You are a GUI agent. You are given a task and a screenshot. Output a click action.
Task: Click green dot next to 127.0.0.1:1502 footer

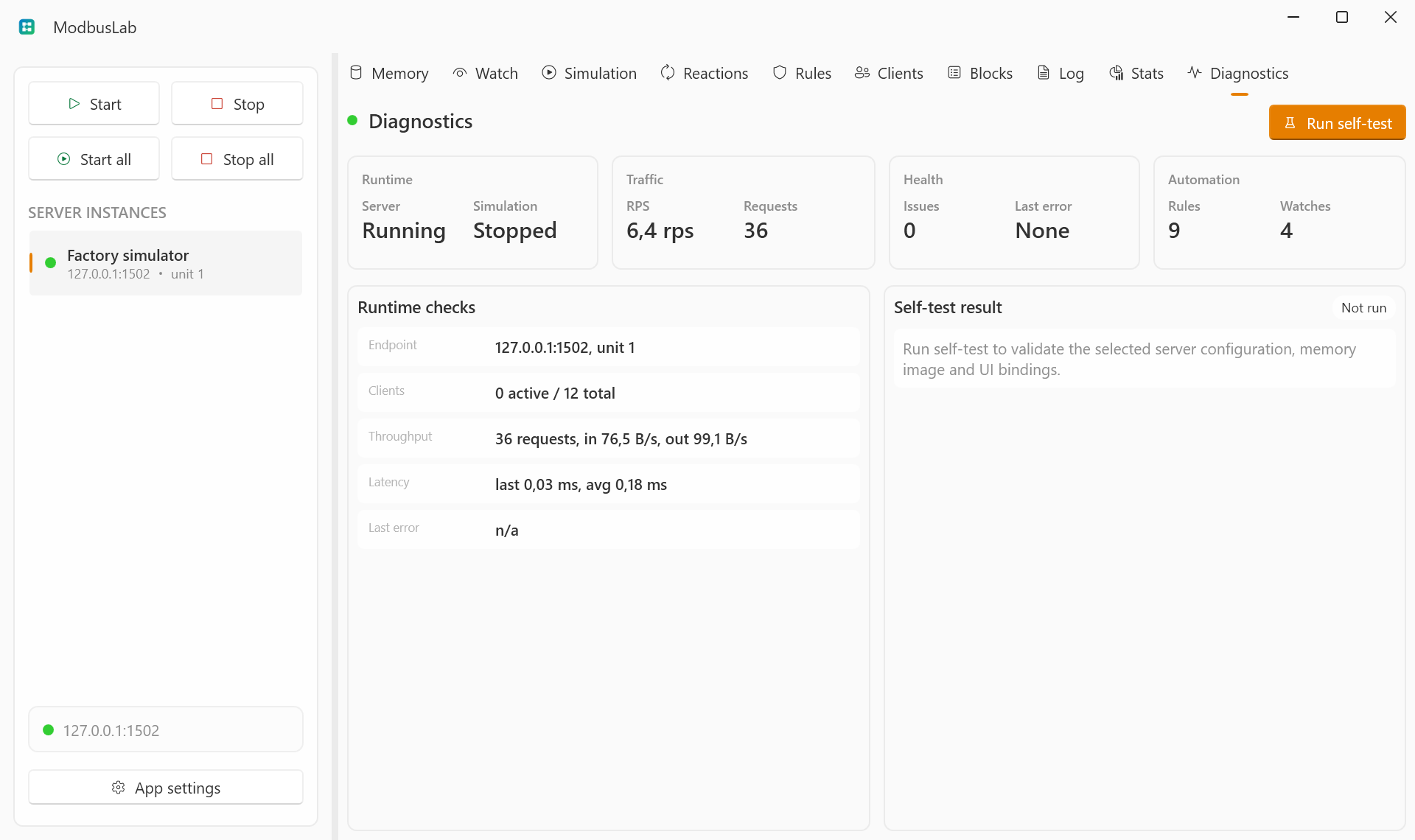(x=49, y=730)
